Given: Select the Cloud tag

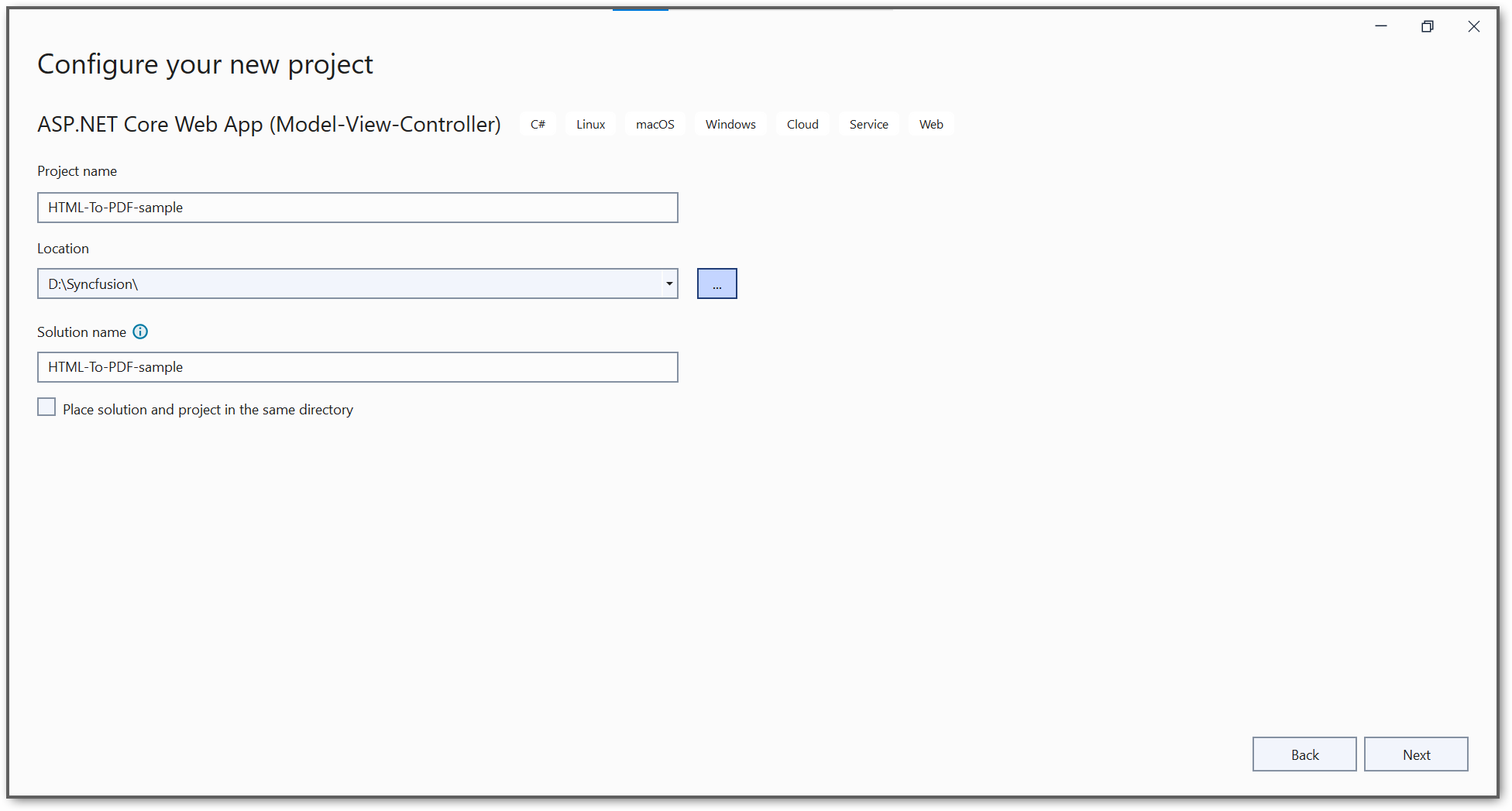Looking at the screenshot, I should pos(802,125).
